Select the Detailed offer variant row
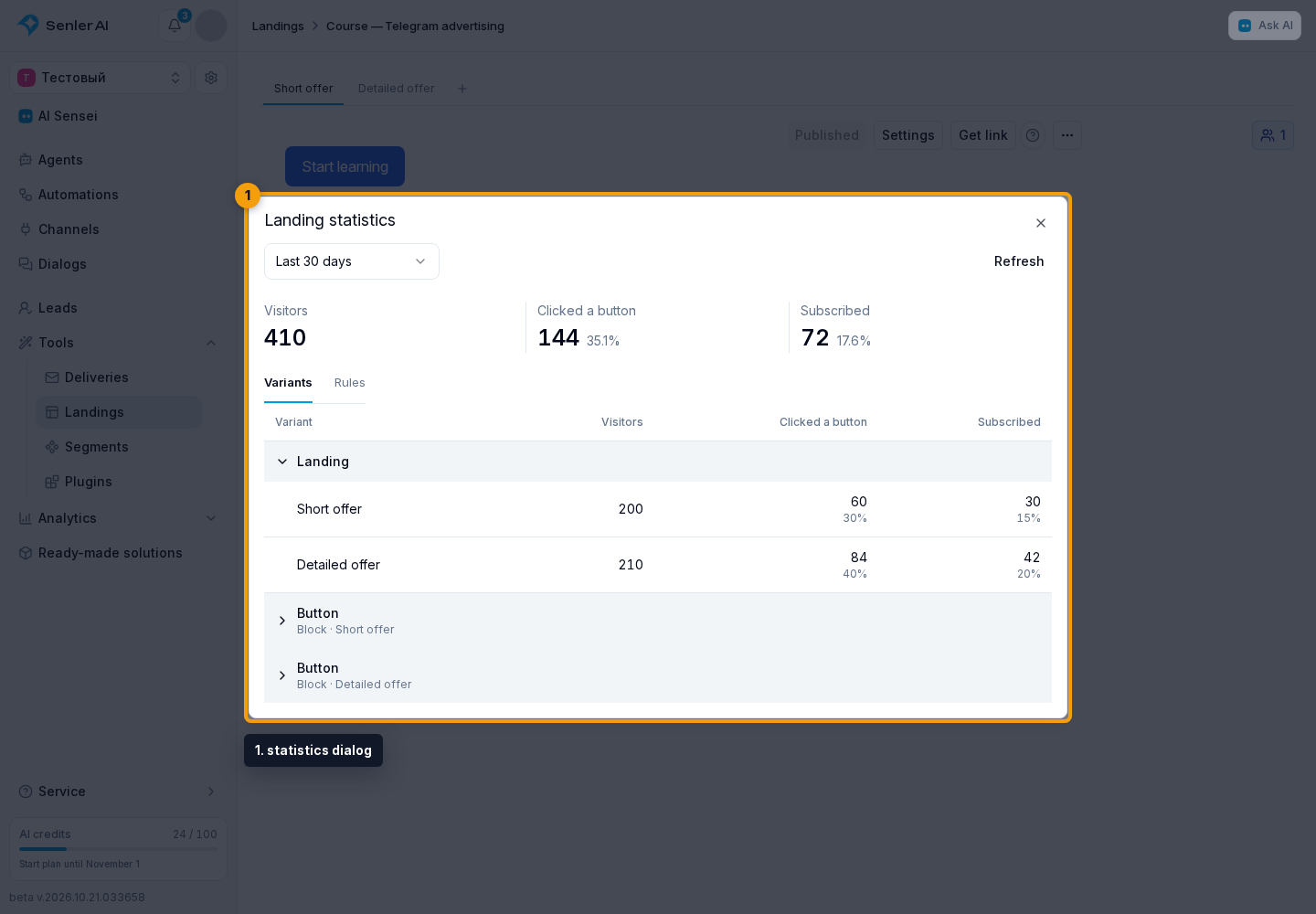The image size is (1316, 914). coord(658,565)
